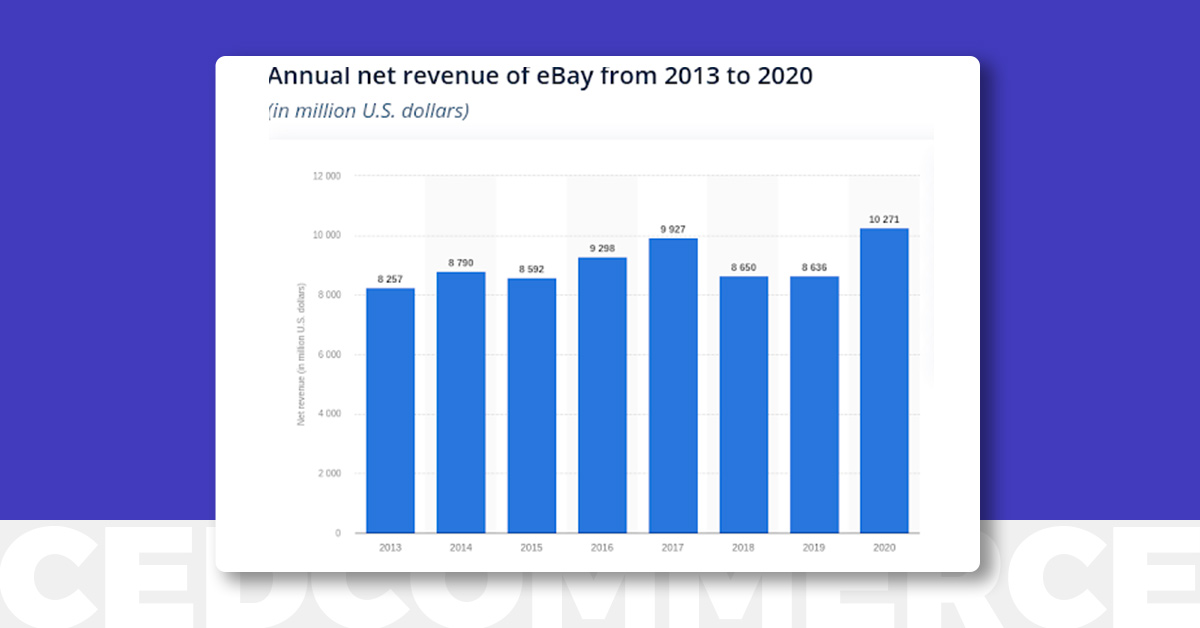This screenshot has height=628, width=1200.
Task: Select the 2019 revenue bar
Action: [814, 404]
